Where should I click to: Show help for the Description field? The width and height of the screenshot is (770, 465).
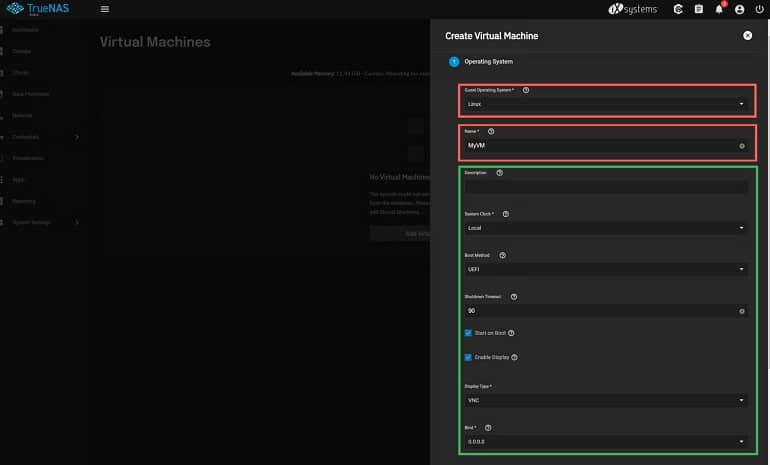pyautogui.click(x=499, y=173)
